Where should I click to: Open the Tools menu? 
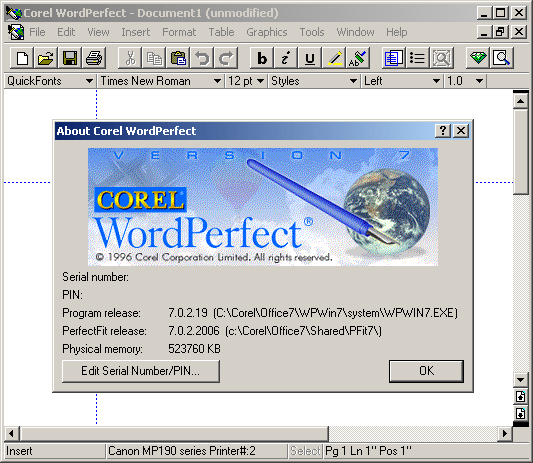pyautogui.click(x=312, y=32)
